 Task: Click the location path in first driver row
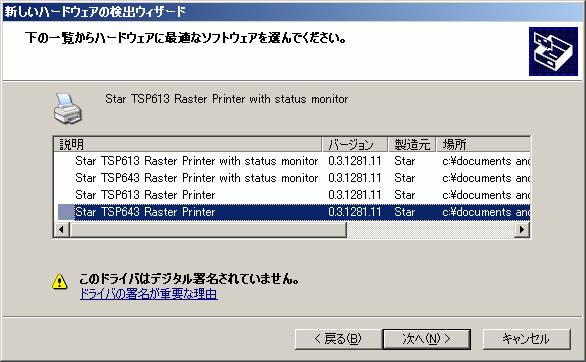(485, 161)
